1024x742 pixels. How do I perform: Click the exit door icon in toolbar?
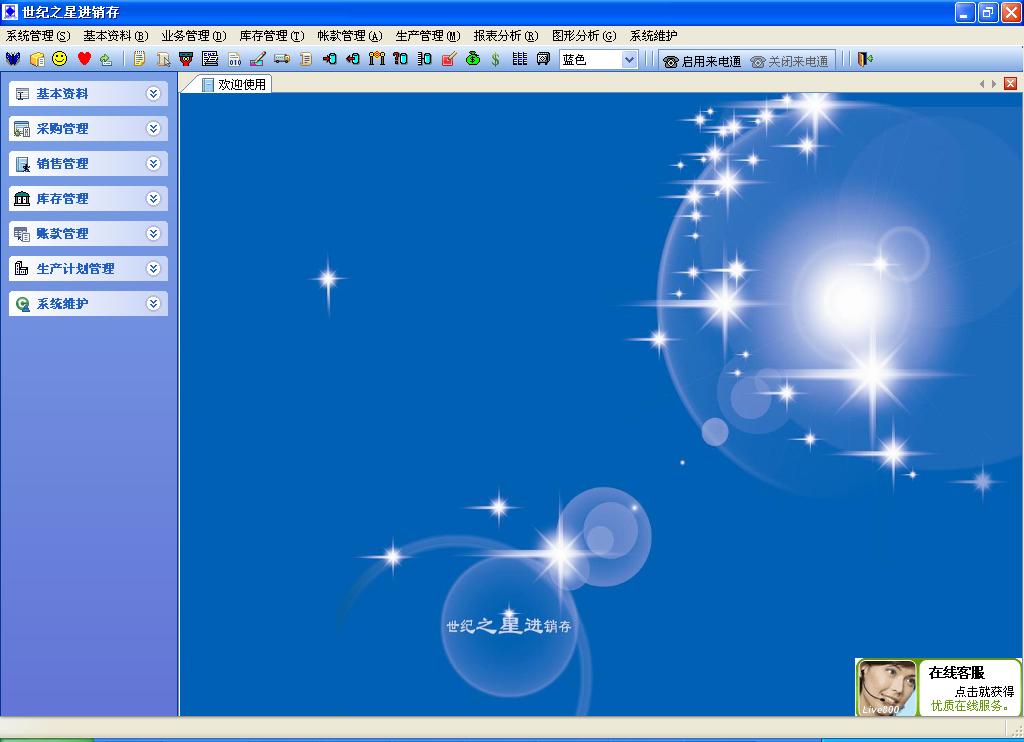[x=865, y=59]
